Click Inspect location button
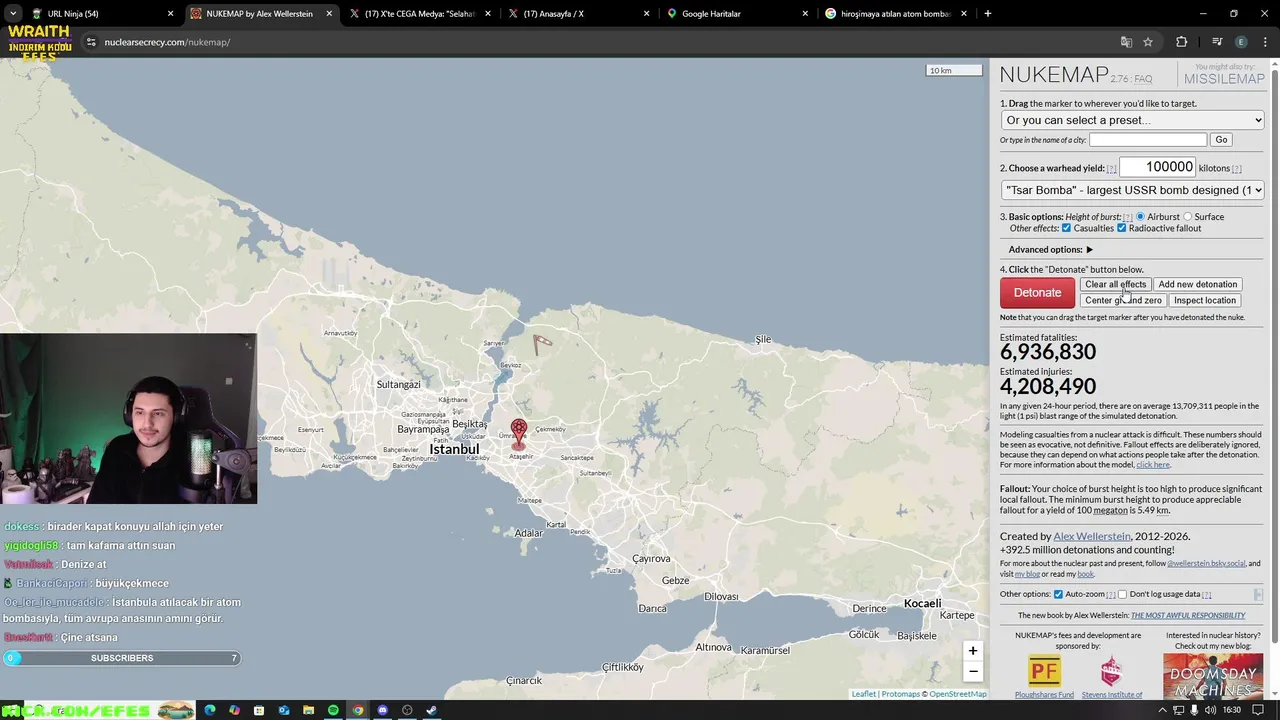1280x720 pixels. coord(1204,300)
